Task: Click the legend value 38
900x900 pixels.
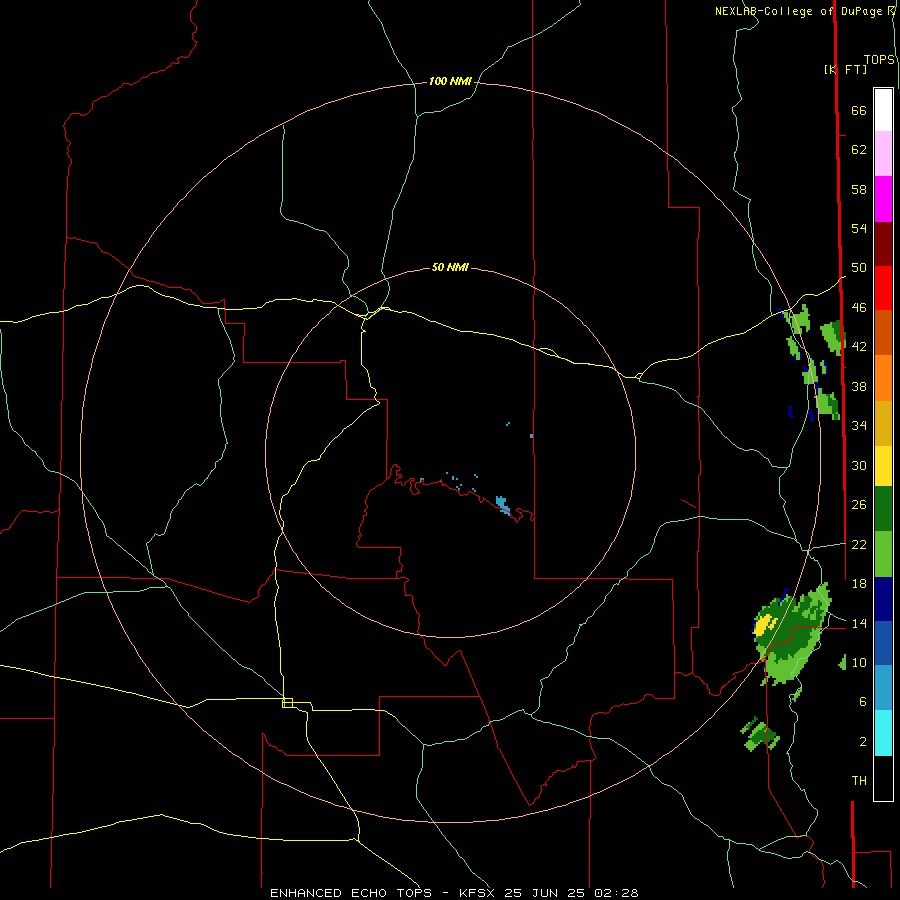Action: (859, 386)
